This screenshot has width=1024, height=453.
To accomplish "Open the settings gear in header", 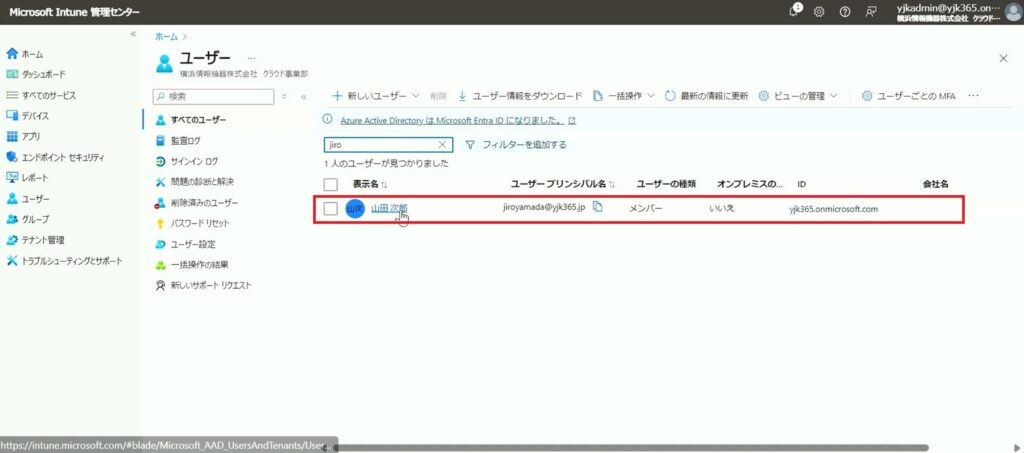I will coord(819,12).
